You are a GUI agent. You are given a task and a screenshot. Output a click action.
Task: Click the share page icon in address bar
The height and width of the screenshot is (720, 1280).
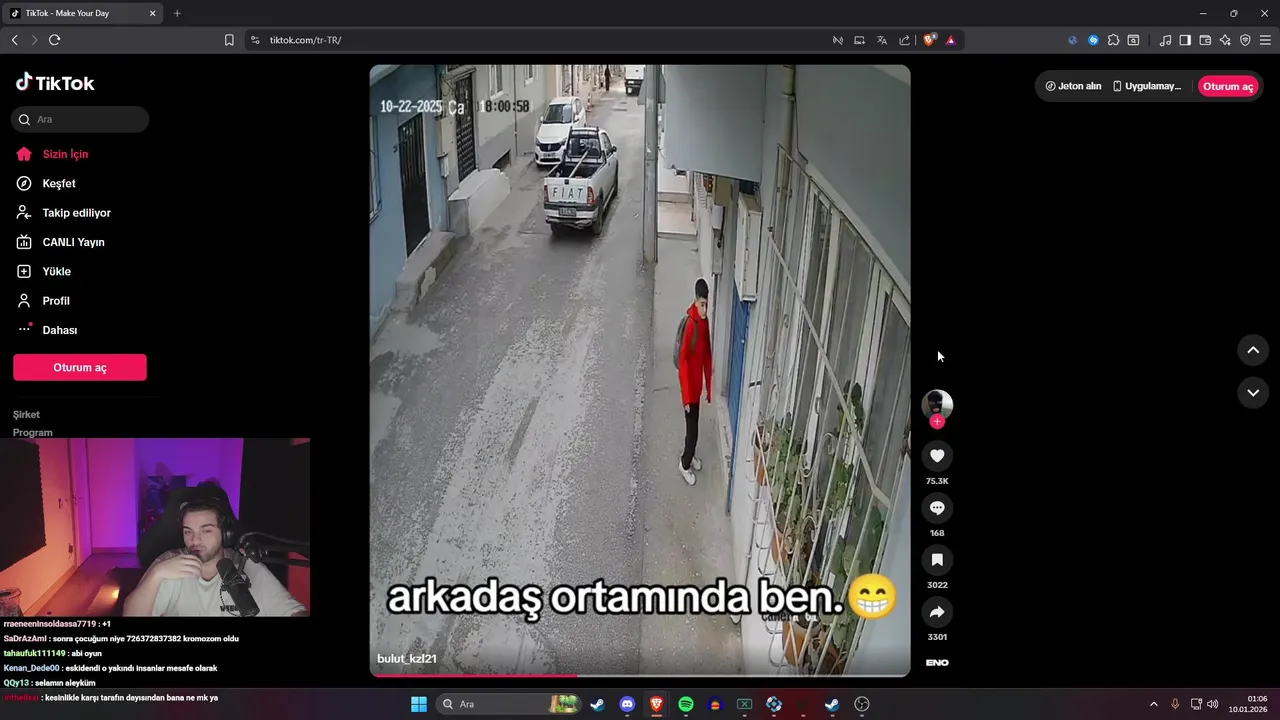pyautogui.click(x=905, y=40)
